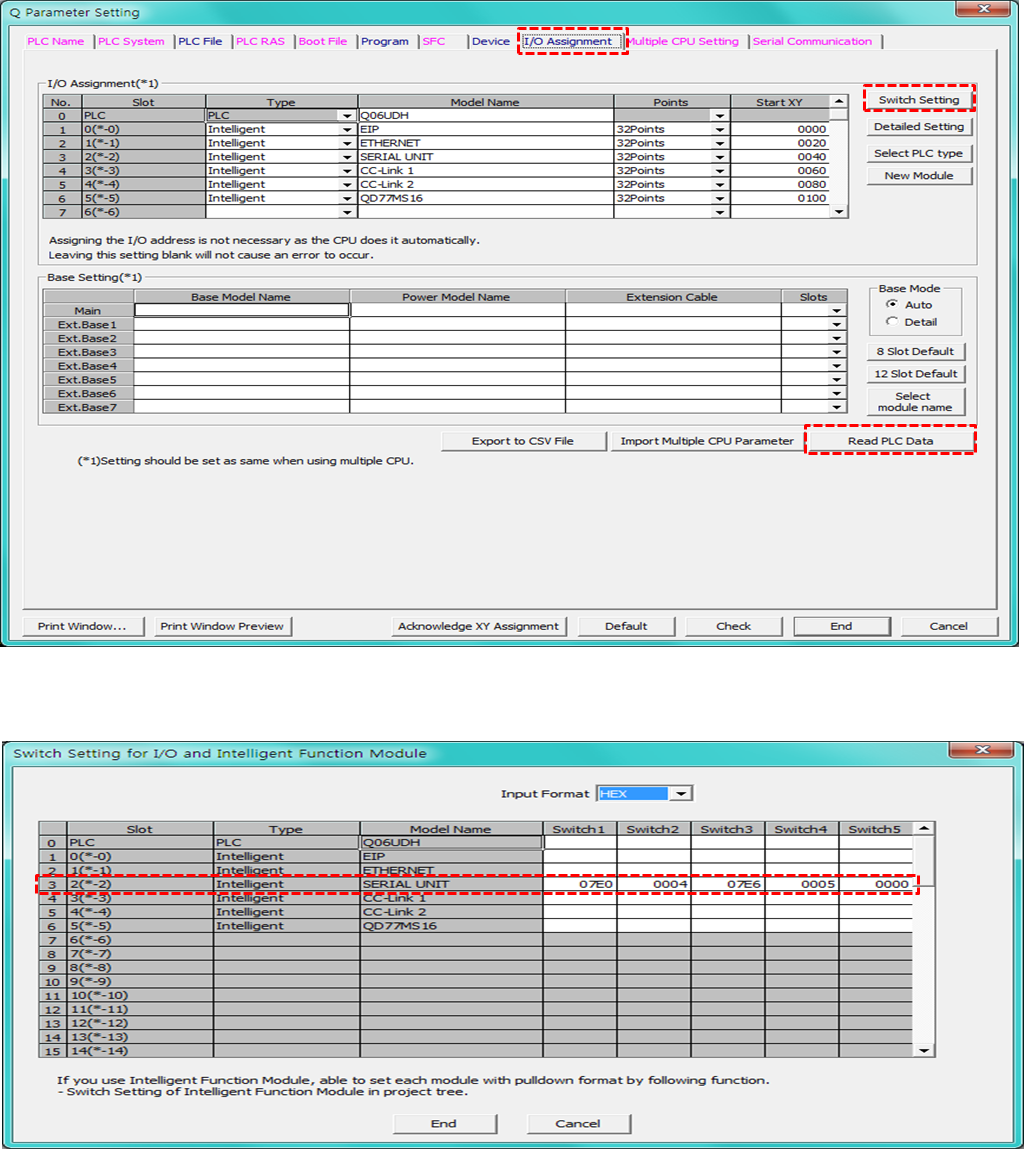Apply the 12 Slot Default
The width and height of the screenshot is (1024, 1149).
pyautogui.click(x=916, y=374)
